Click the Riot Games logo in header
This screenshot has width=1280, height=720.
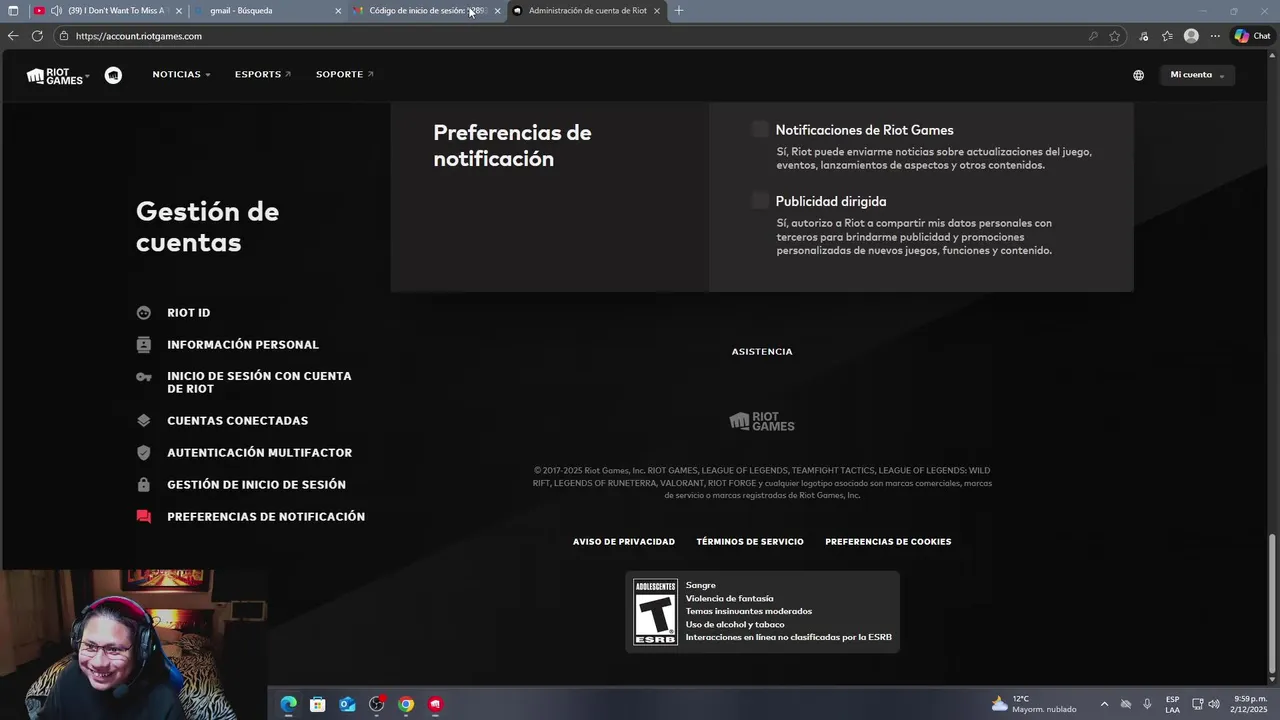(x=54, y=75)
